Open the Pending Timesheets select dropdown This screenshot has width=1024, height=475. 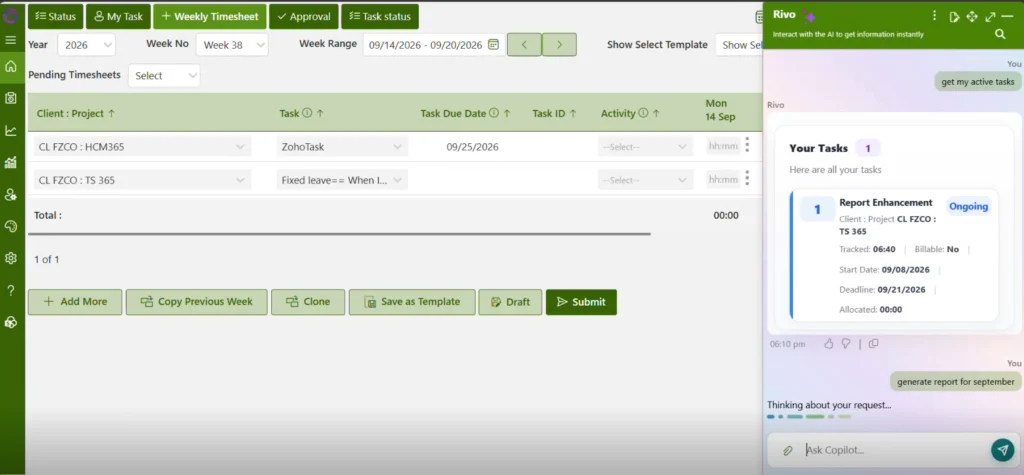[x=164, y=76]
